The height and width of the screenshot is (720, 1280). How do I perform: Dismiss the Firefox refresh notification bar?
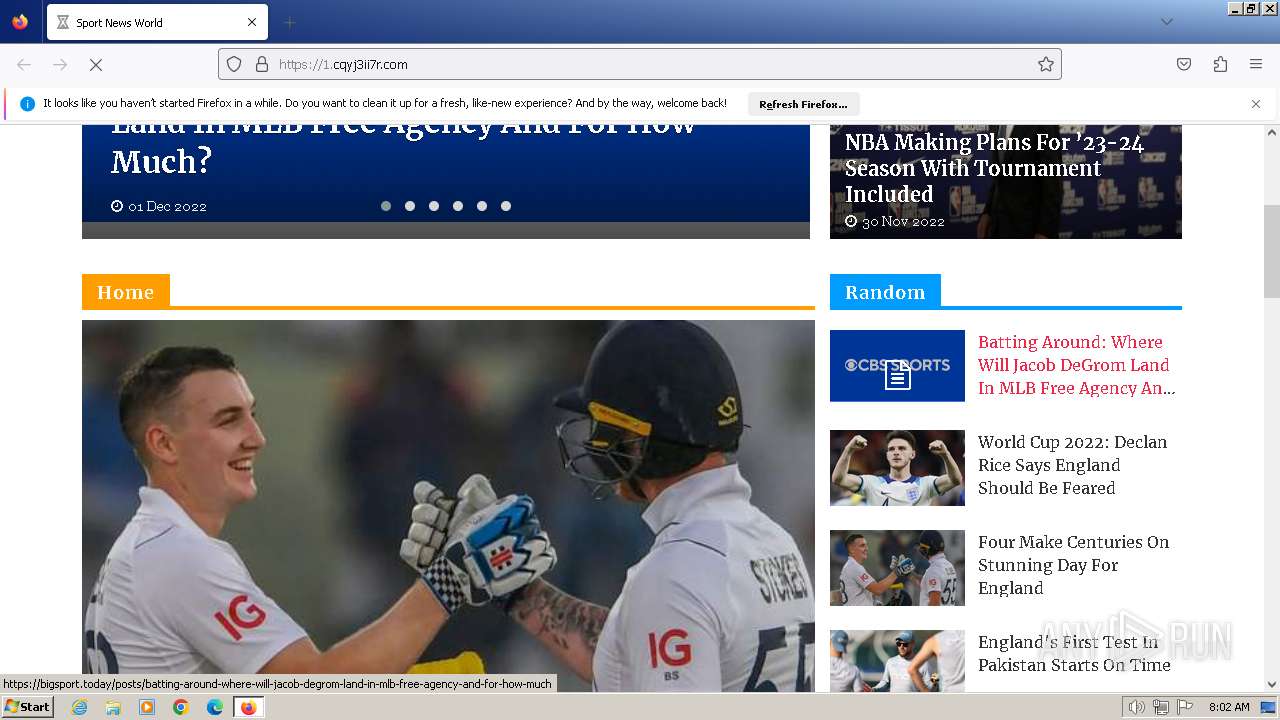(x=1256, y=104)
